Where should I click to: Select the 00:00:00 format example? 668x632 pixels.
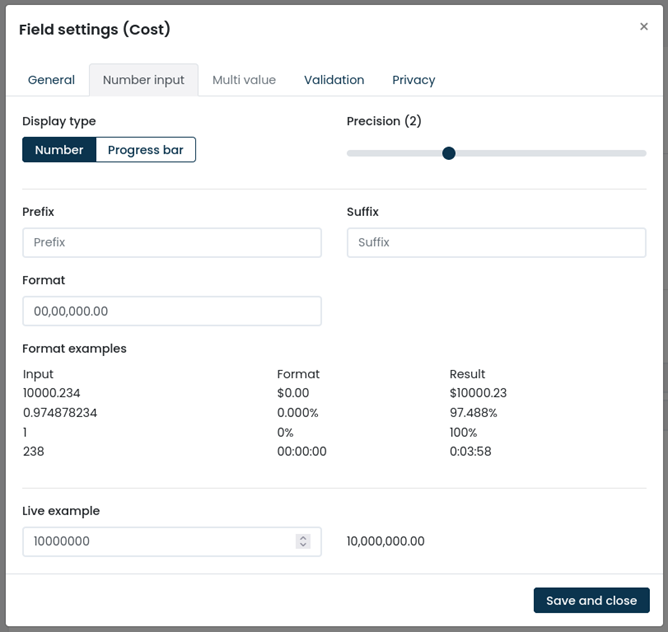point(302,451)
